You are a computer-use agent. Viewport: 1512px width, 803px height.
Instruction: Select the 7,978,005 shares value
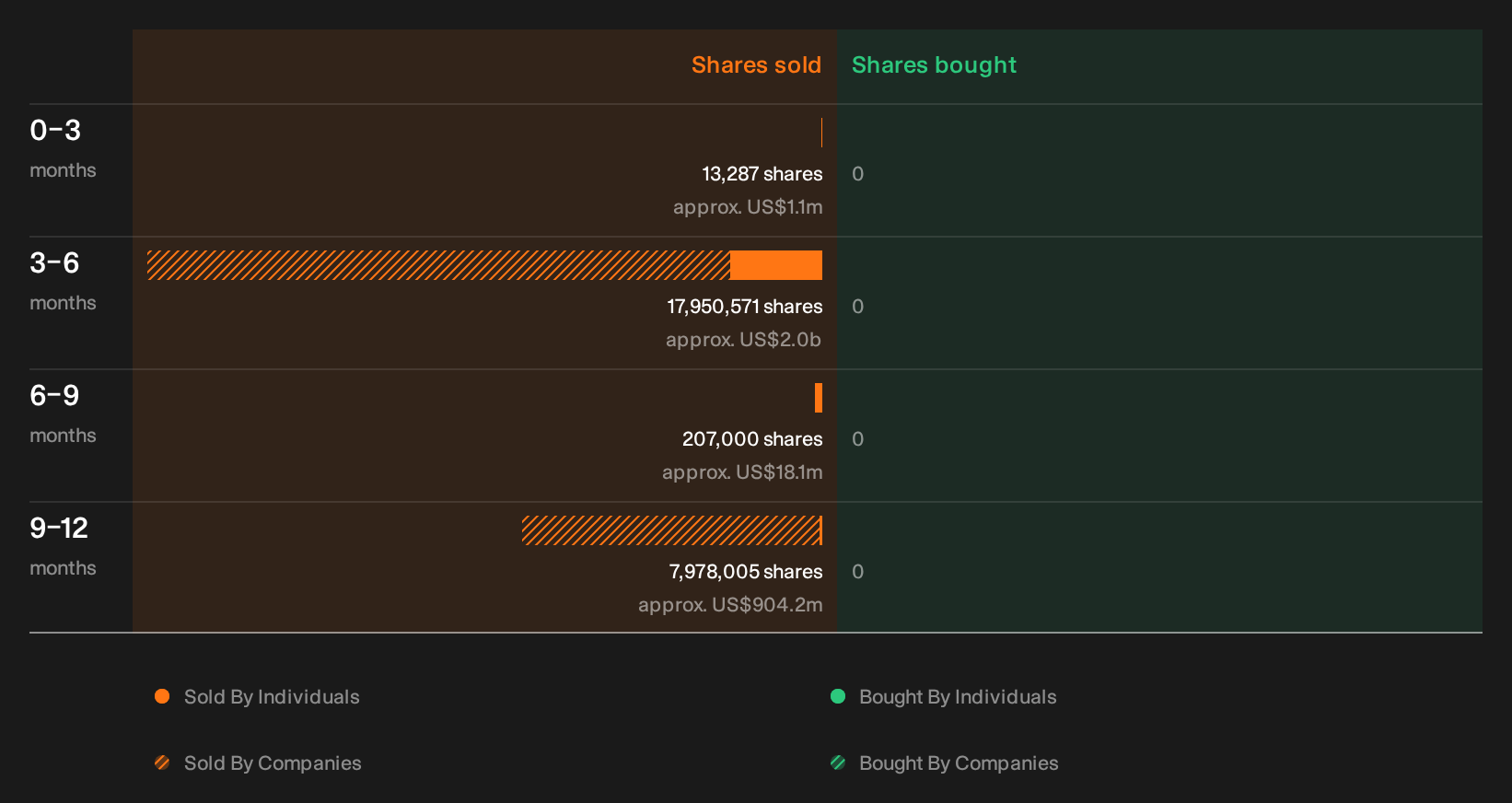[x=746, y=572]
